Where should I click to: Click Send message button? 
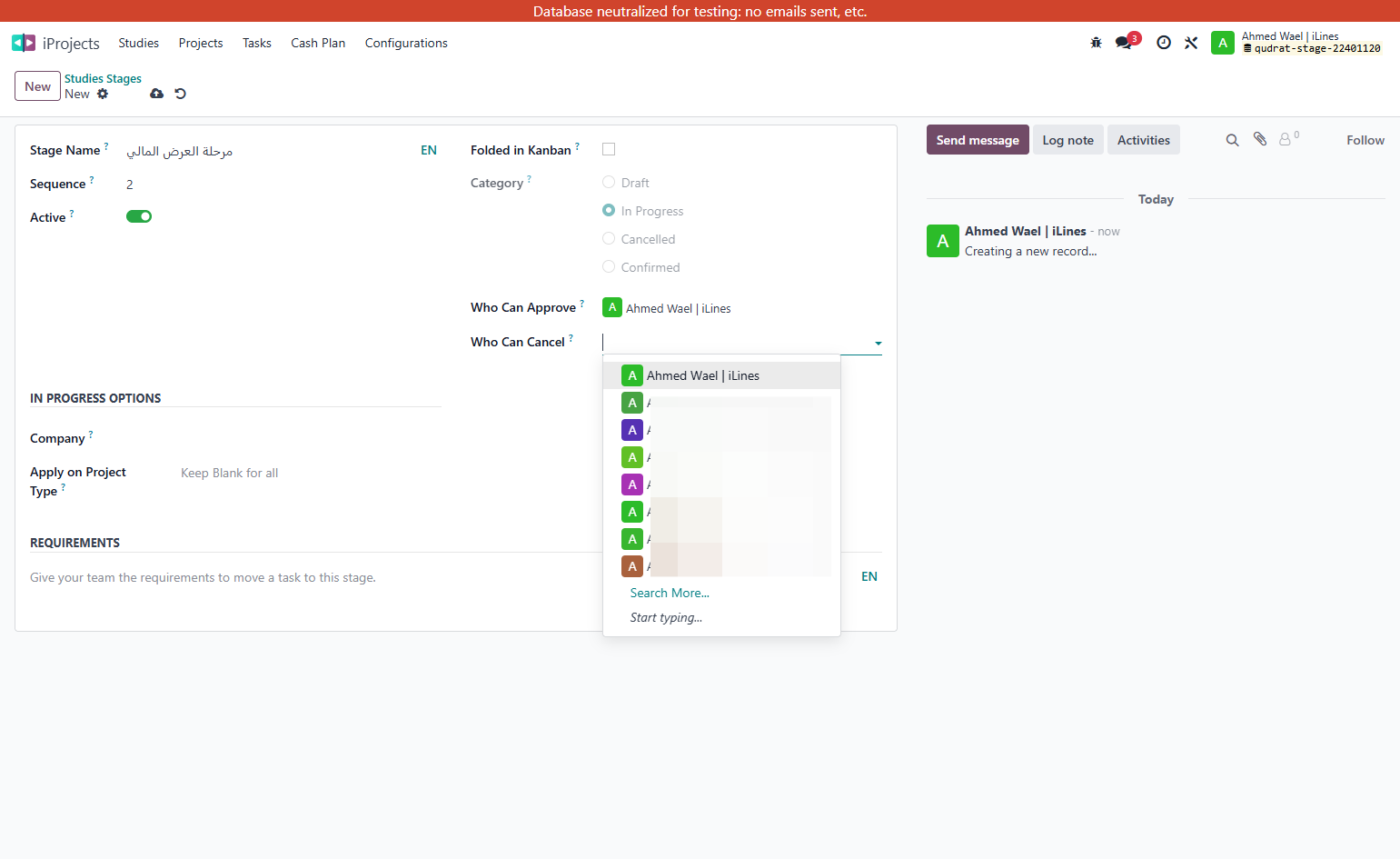pyautogui.click(x=978, y=140)
